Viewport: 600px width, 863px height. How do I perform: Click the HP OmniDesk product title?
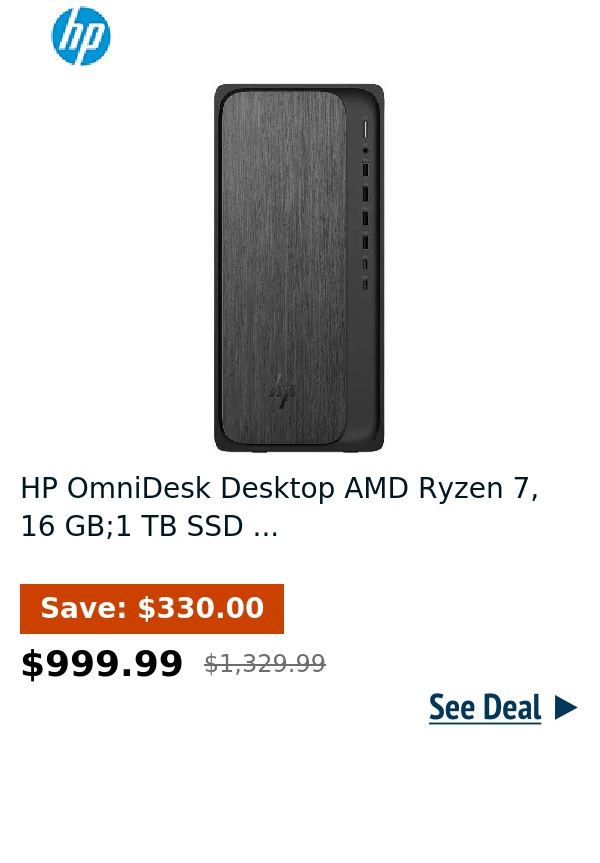[278, 506]
